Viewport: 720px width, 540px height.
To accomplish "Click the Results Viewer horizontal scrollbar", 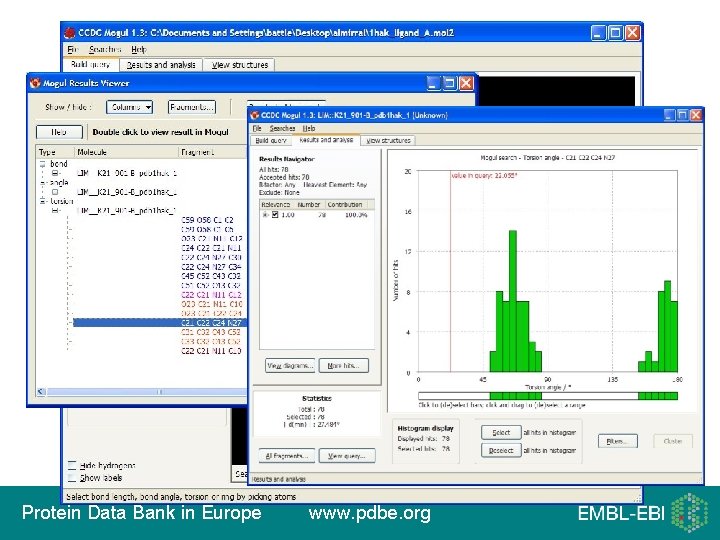I will [x=146, y=392].
